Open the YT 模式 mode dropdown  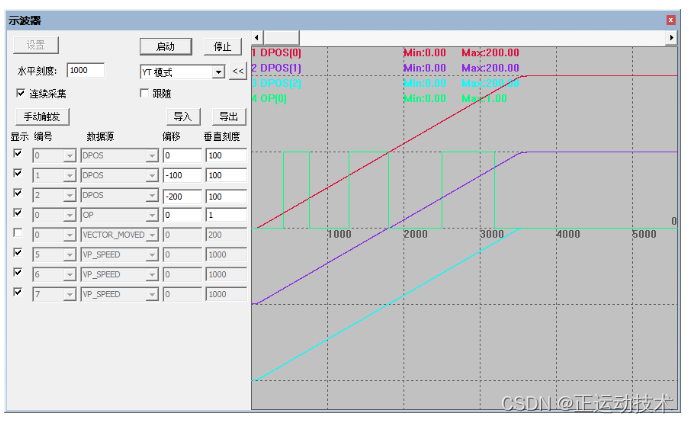click(218, 72)
